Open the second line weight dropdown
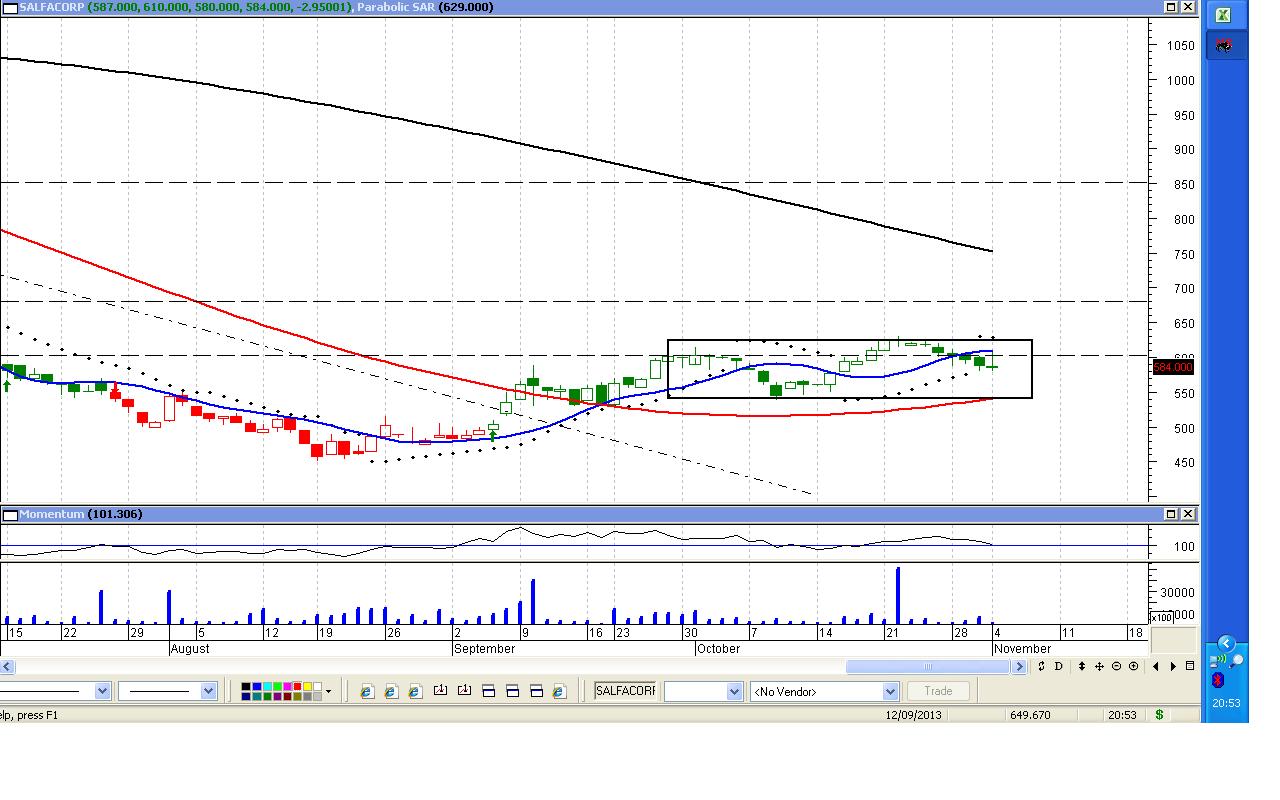 [208, 691]
